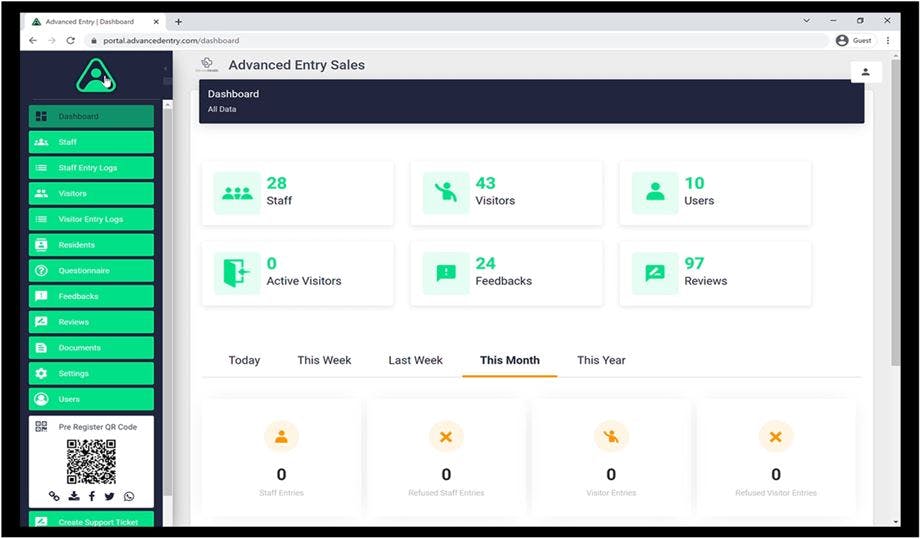Click the orange Visitor Entries icon

click(611, 437)
